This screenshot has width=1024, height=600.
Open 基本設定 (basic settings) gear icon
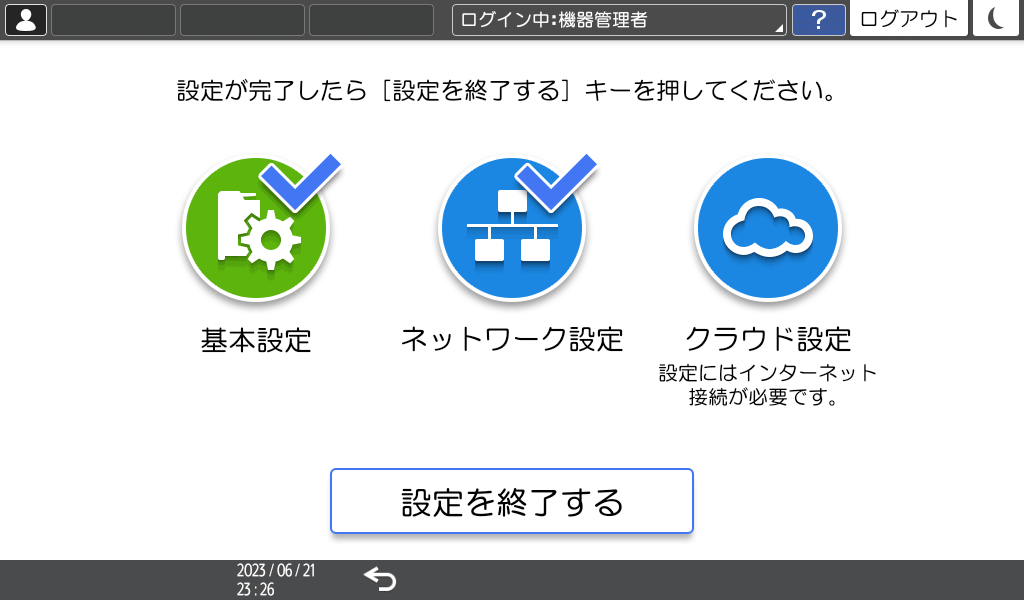tap(255, 228)
